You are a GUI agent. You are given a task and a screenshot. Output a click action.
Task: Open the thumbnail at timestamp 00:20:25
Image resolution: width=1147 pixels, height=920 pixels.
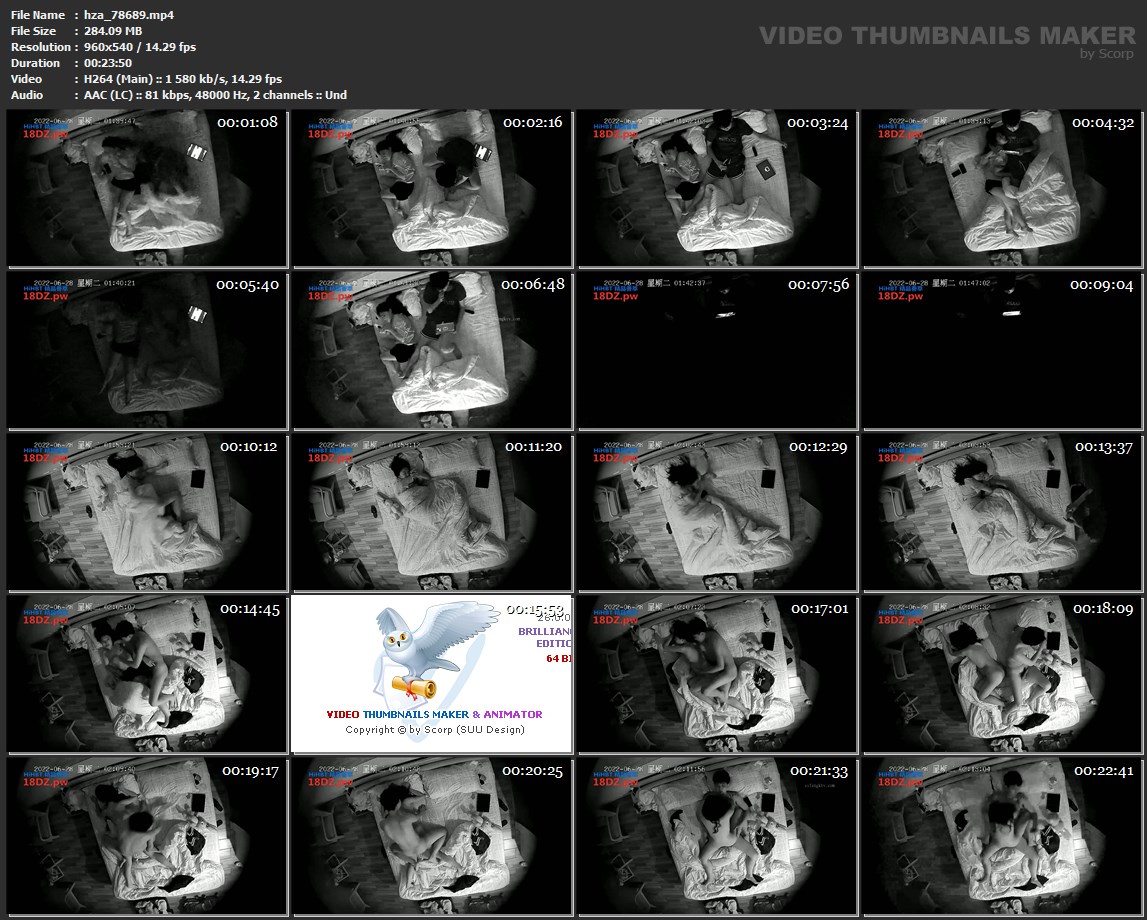coord(431,836)
